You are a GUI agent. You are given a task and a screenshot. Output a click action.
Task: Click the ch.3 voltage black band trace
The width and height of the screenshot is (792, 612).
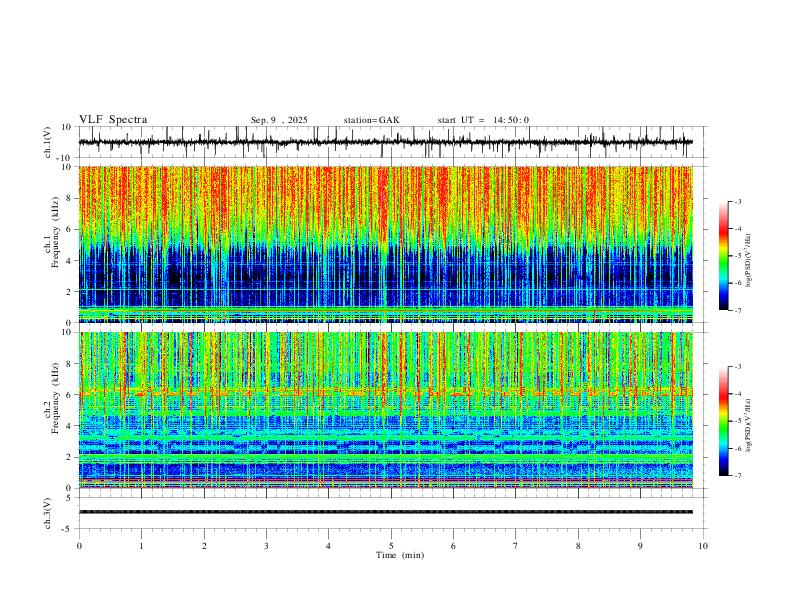tap(386, 512)
